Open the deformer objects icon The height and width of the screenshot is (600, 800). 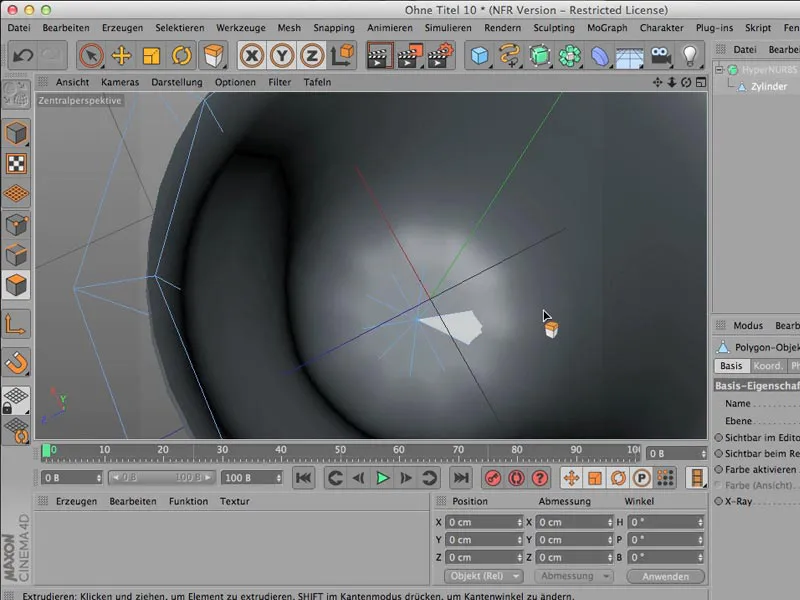[x=600, y=55]
